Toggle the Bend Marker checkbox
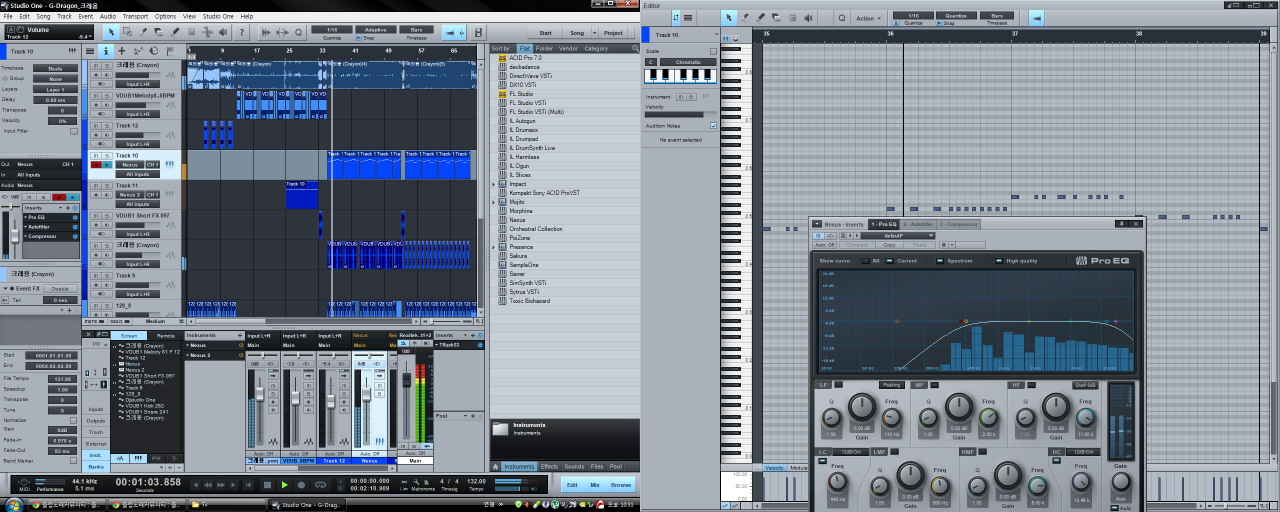This screenshot has height=512, width=1280. [73, 461]
